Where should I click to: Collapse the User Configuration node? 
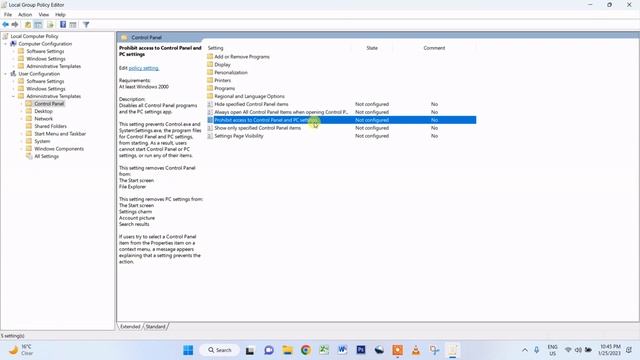pos(6,74)
